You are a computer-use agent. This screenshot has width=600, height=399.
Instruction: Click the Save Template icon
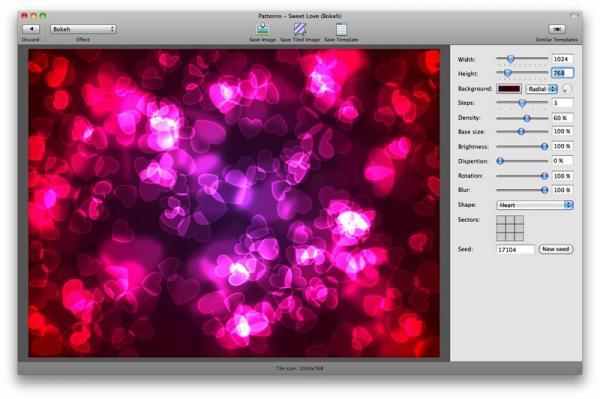(x=341, y=29)
